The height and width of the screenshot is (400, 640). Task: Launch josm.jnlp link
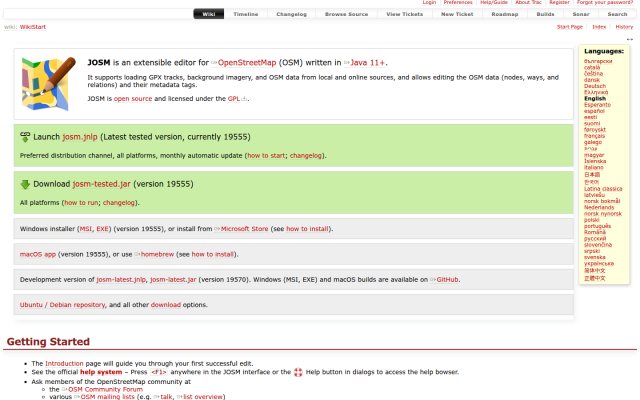point(80,137)
